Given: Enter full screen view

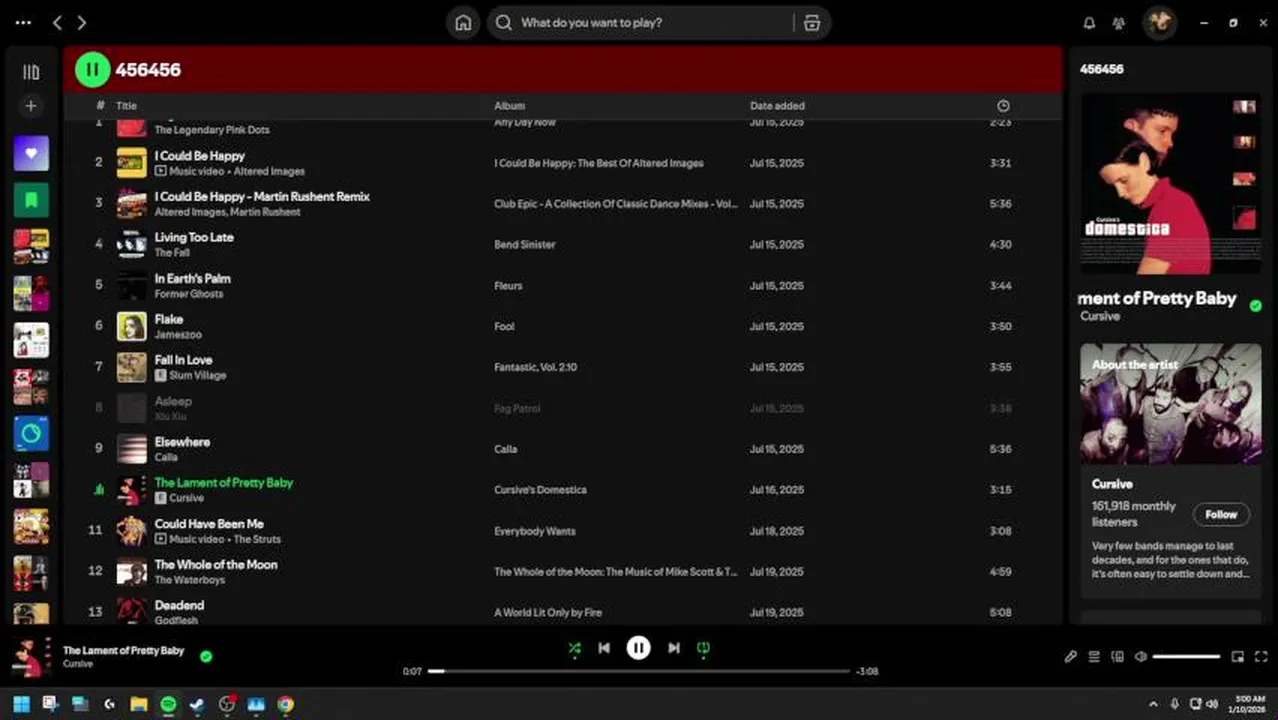Looking at the screenshot, I should pos(1261,657).
